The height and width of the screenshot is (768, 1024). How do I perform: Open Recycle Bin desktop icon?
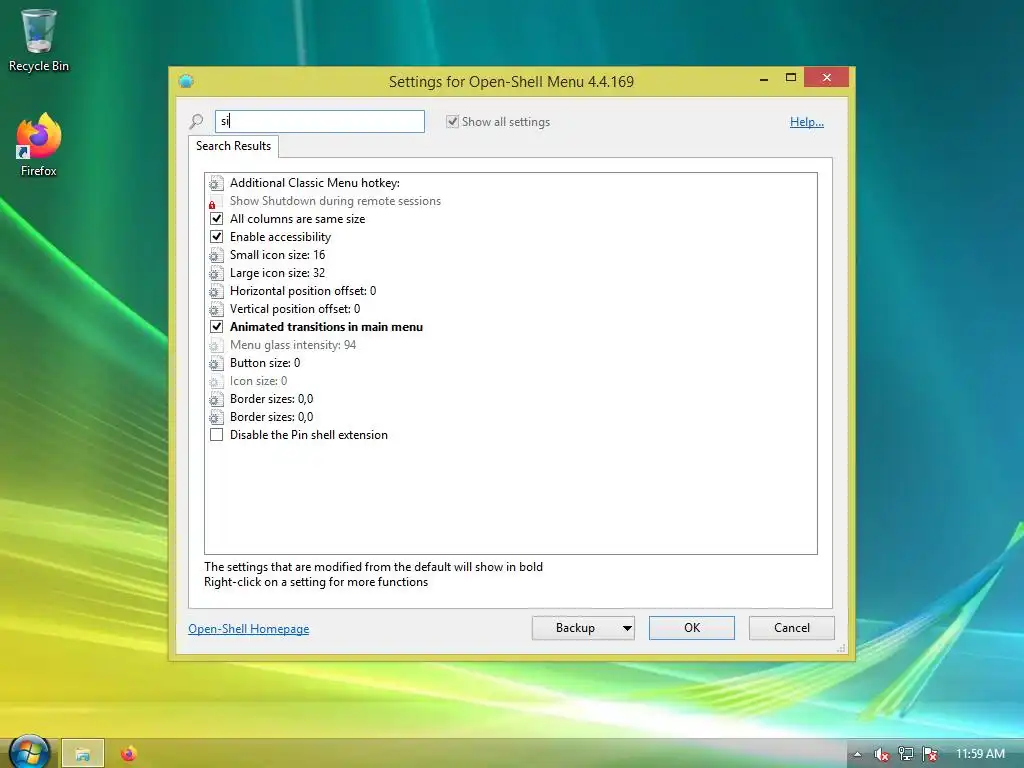point(39,39)
